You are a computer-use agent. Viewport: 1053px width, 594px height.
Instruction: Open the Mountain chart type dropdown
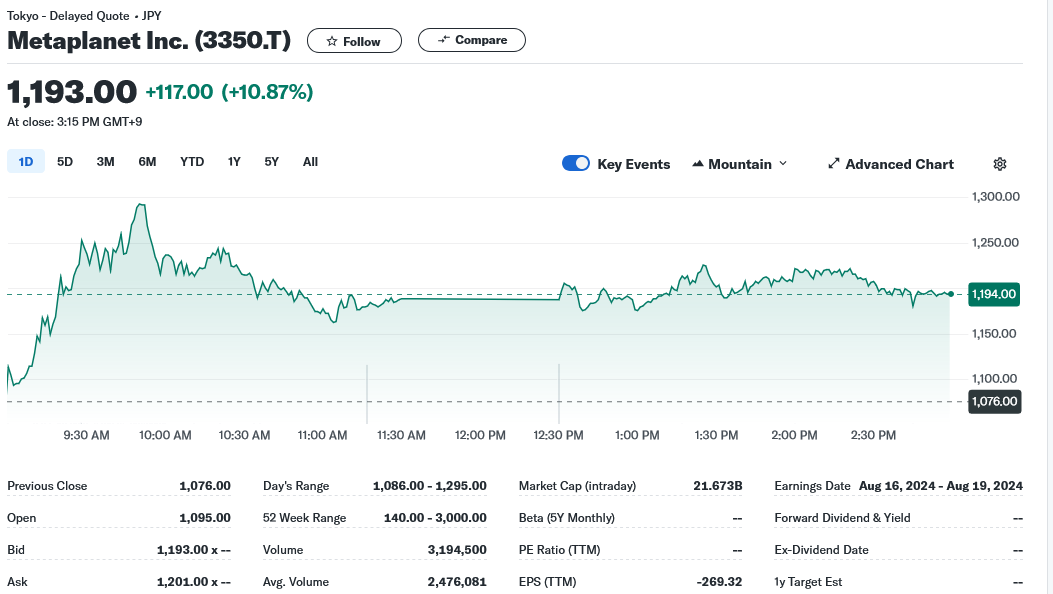(739, 164)
